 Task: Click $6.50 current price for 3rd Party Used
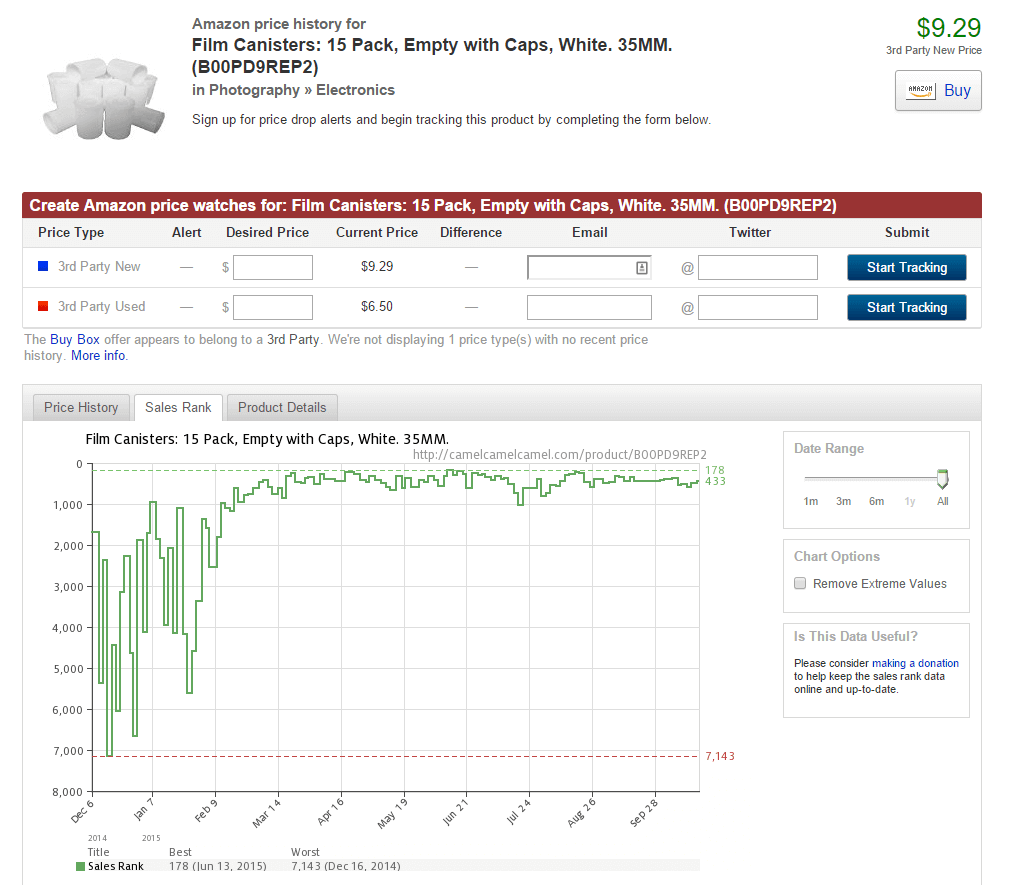point(377,306)
